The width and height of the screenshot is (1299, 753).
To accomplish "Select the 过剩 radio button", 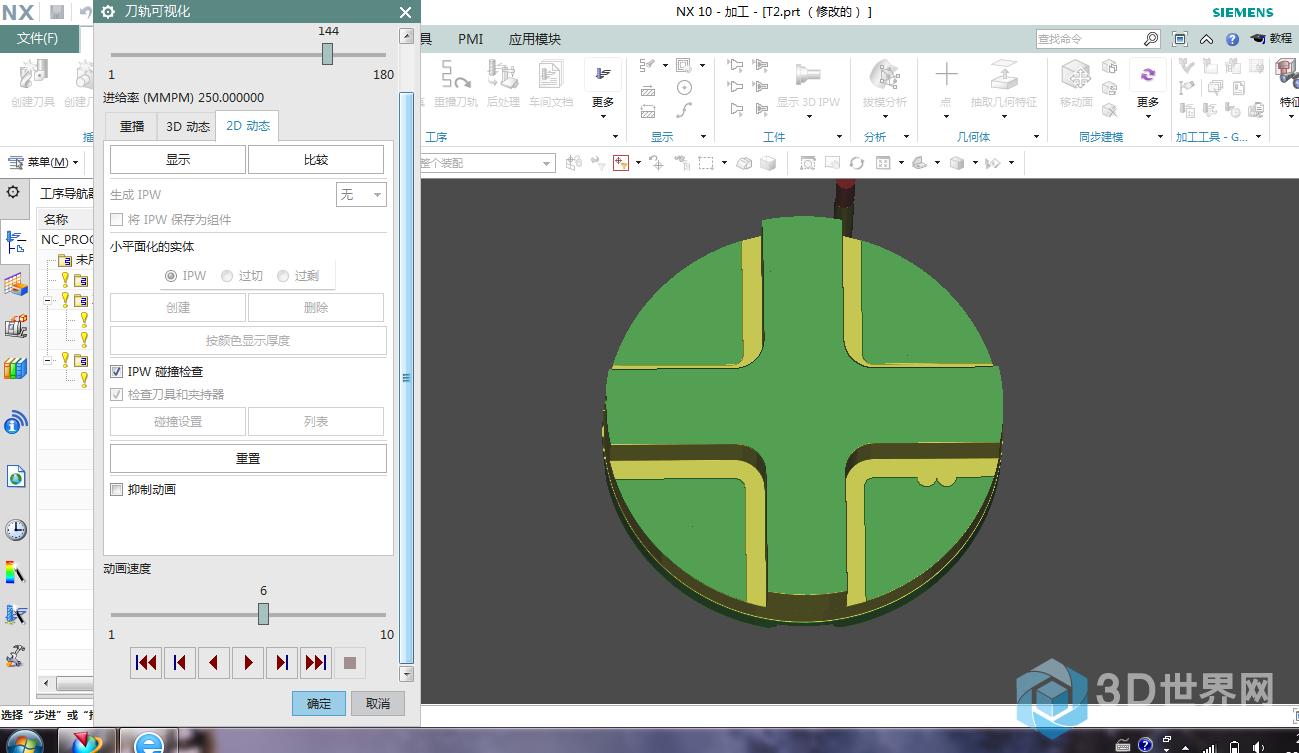I will [283, 276].
